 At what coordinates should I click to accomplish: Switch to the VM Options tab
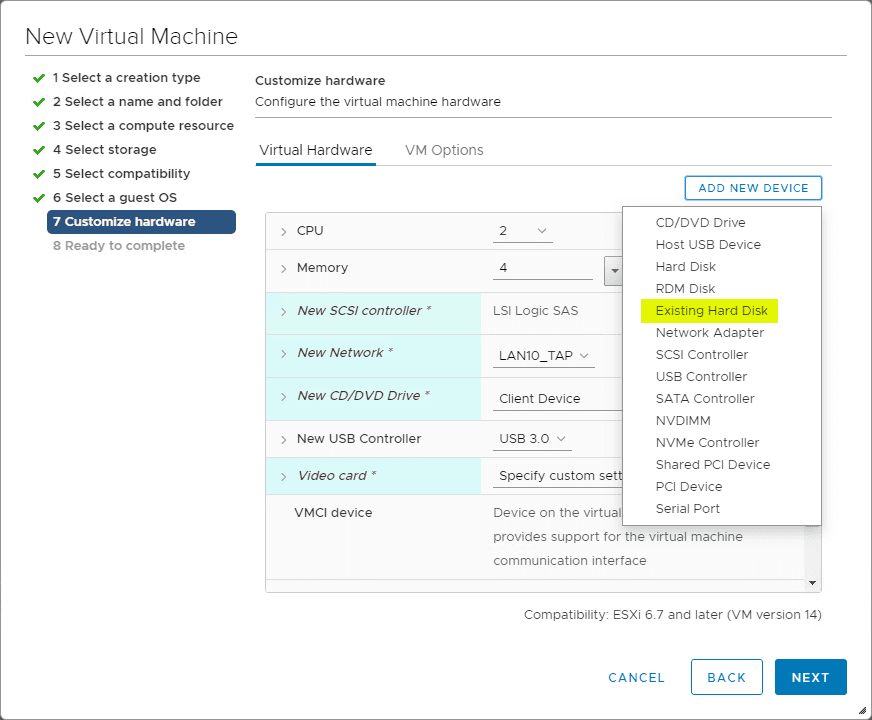[x=444, y=150]
